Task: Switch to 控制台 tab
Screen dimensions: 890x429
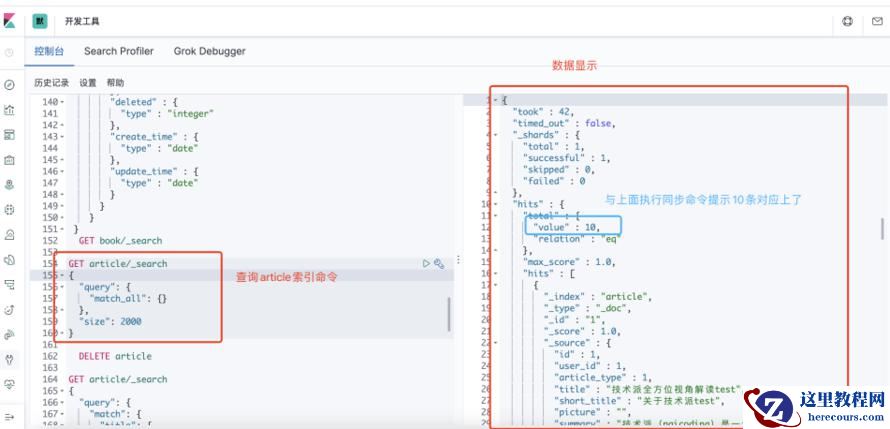Action: click(x=49, y=51)
